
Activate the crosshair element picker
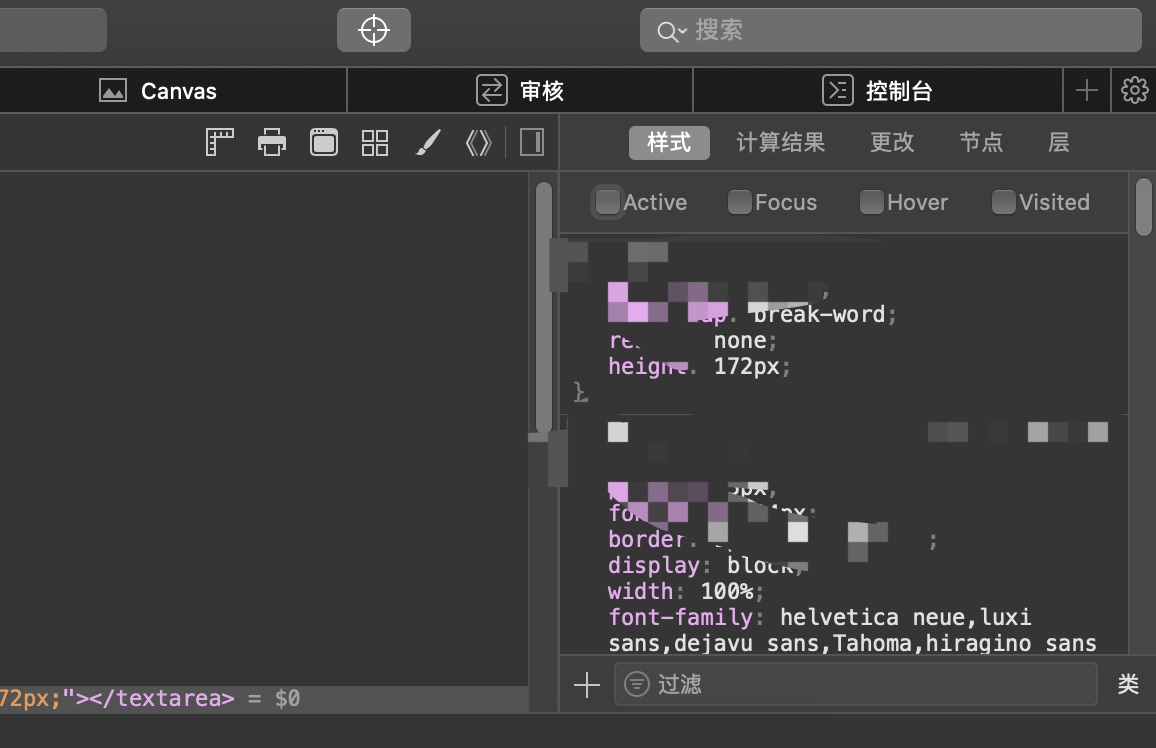coord(373,30)
